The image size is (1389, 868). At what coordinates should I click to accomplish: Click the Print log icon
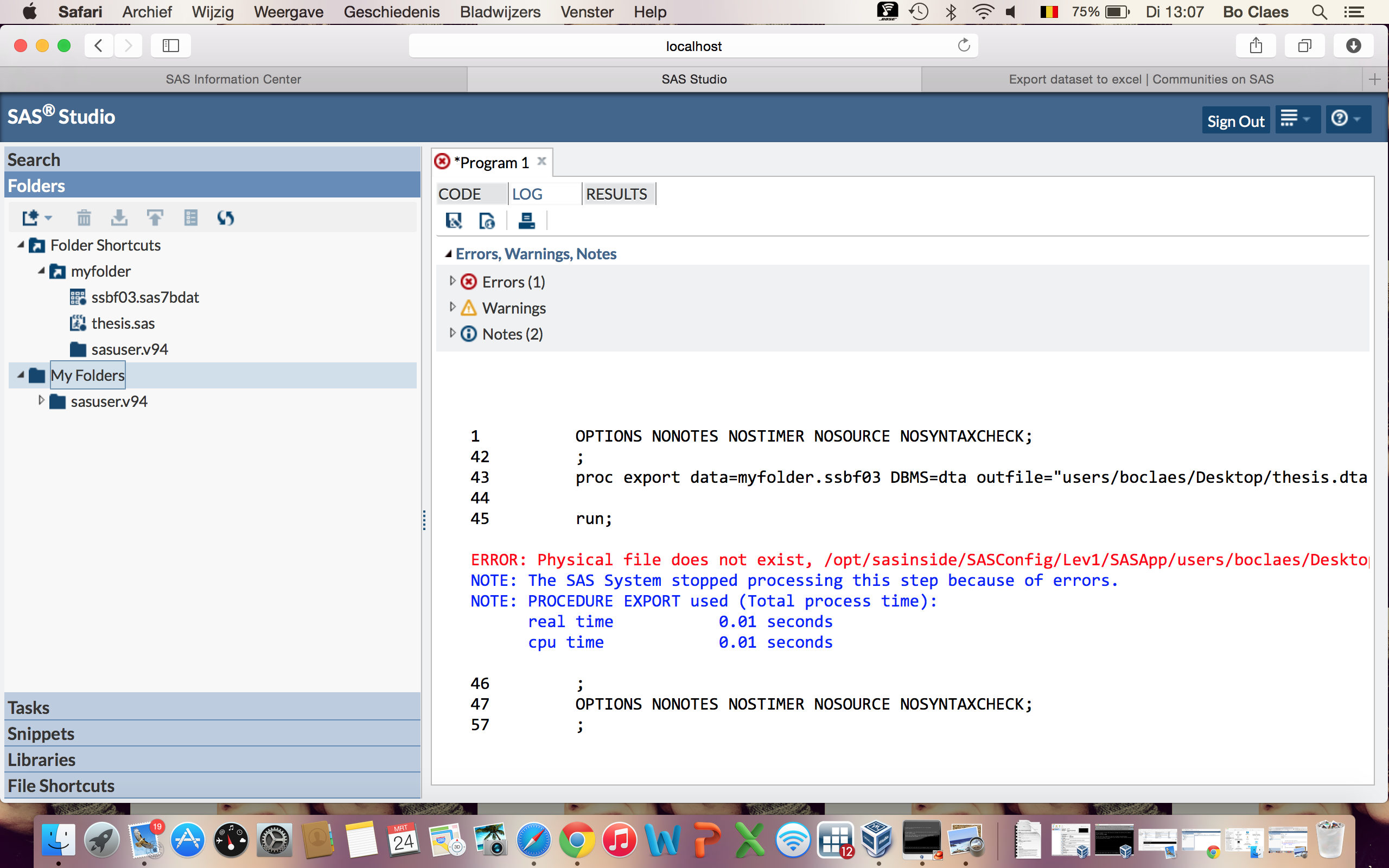click(x=526, y=221)
